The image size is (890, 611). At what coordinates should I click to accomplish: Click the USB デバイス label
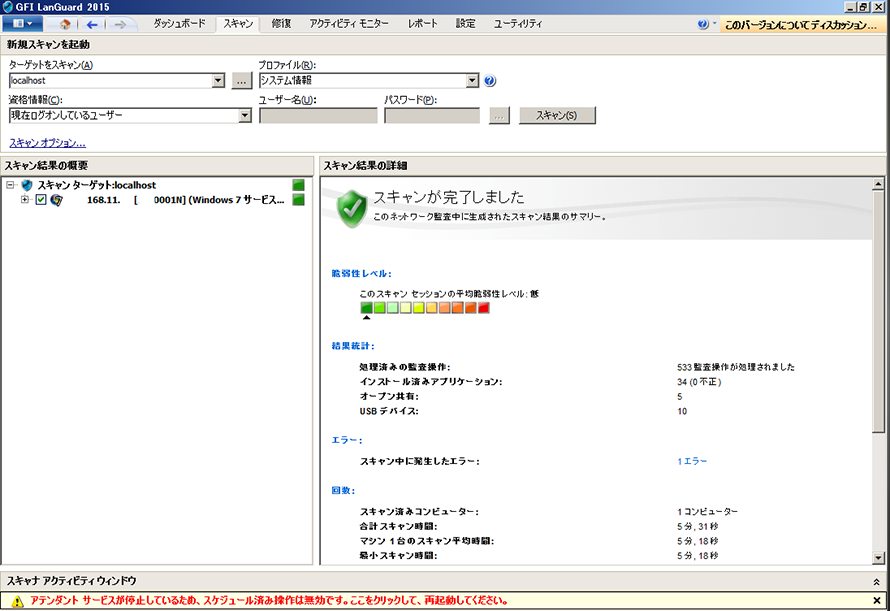tap(389, 411)
